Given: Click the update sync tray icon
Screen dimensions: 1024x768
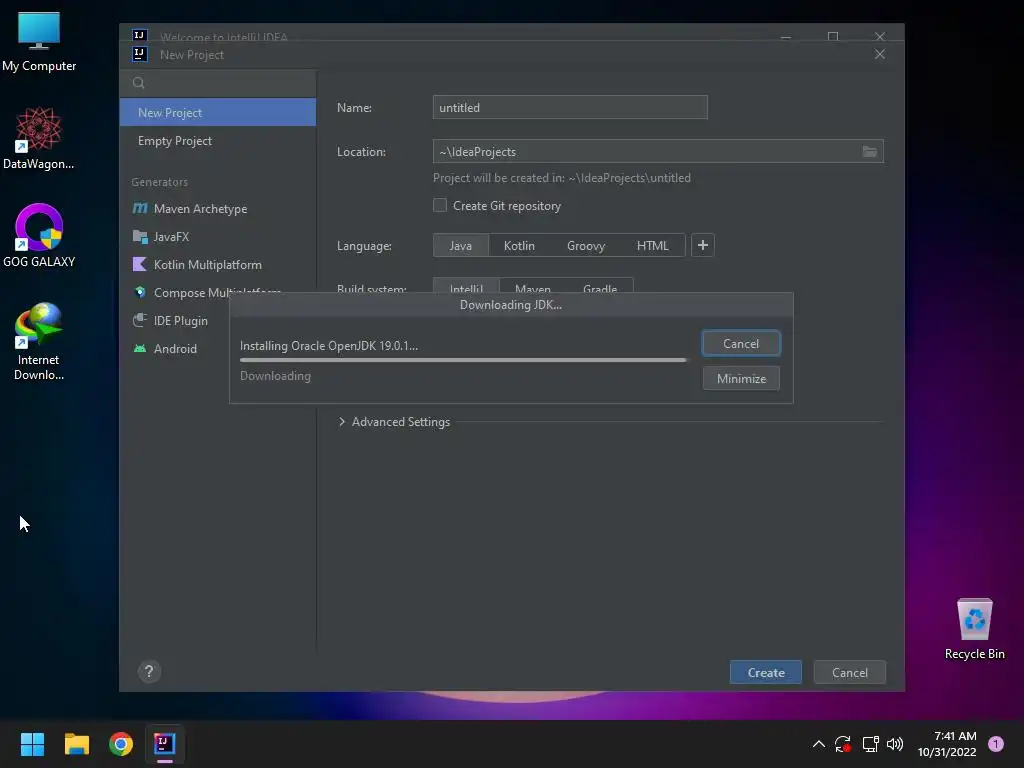Looking at the screenshot, I should [x=843, y=744].
